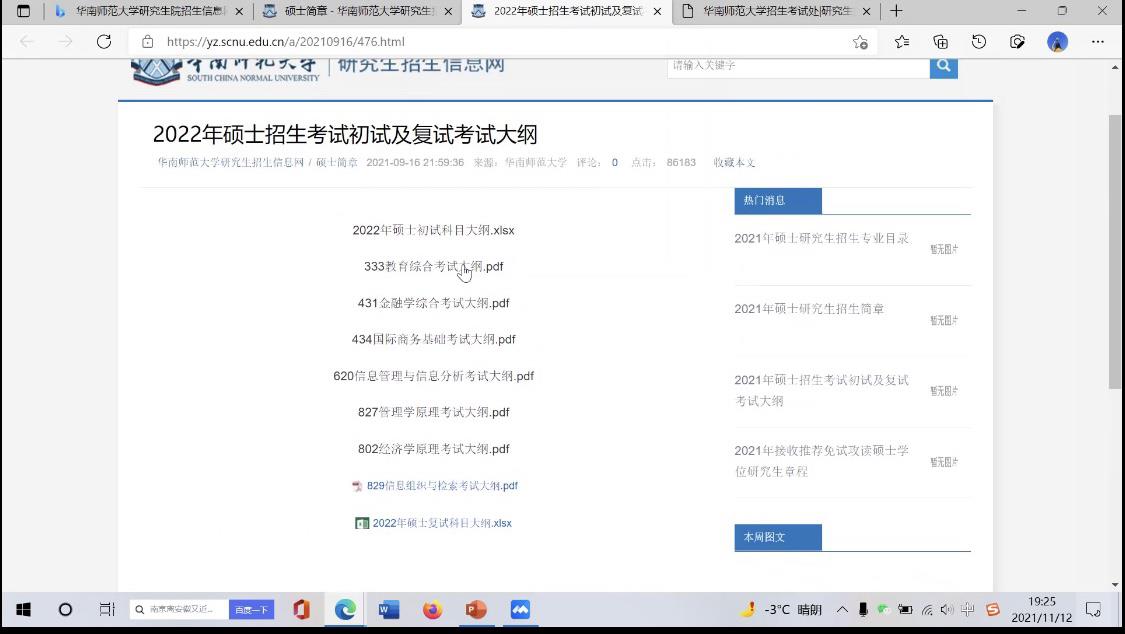Click the page vertical scrollbar thumb
This screenshot has width=1125, height=634.
1115,250
